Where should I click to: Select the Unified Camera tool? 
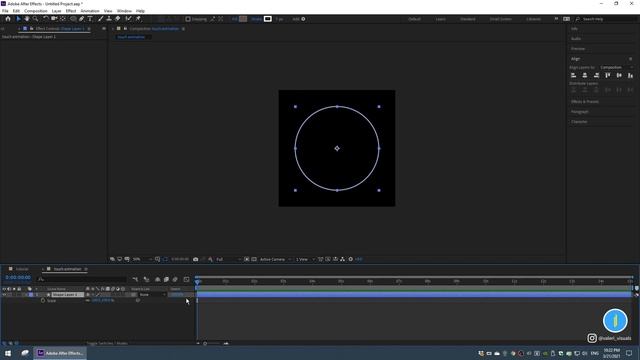(54, 19)
